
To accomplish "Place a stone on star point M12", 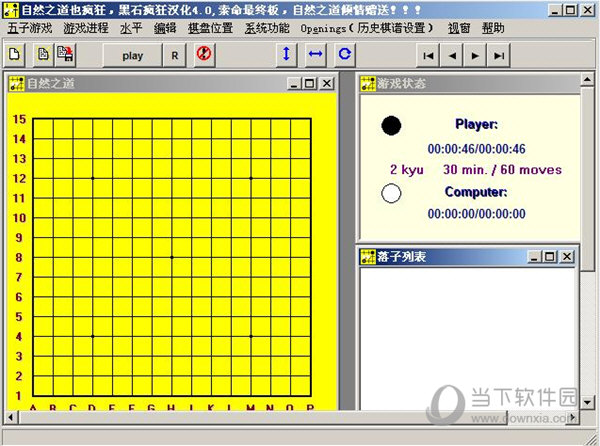I will [x=251, y=178].
